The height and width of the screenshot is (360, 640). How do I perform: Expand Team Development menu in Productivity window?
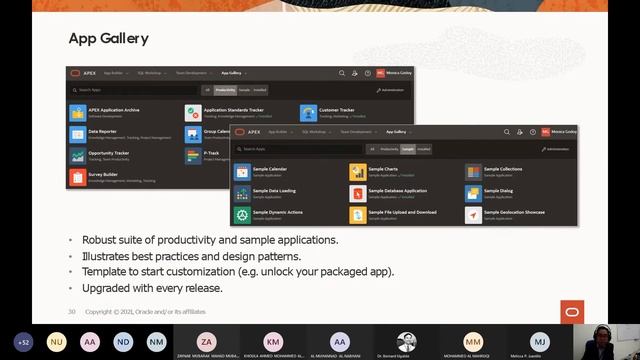click(x=193, y=73)
